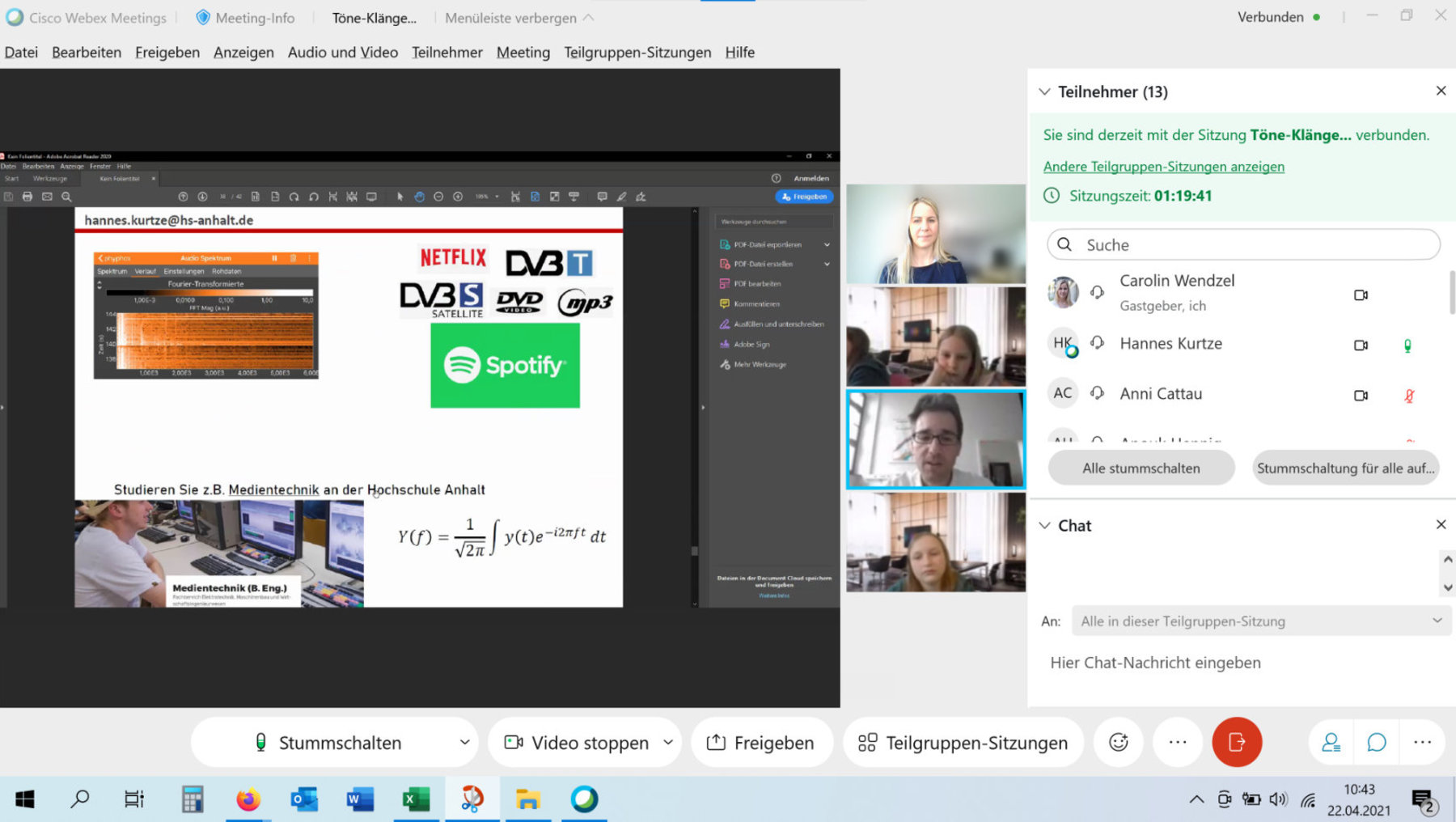Viewport: 1456px width, 822px height.
Task: Click the chat scroll up arrow
Action: [x=1448, y=559]
